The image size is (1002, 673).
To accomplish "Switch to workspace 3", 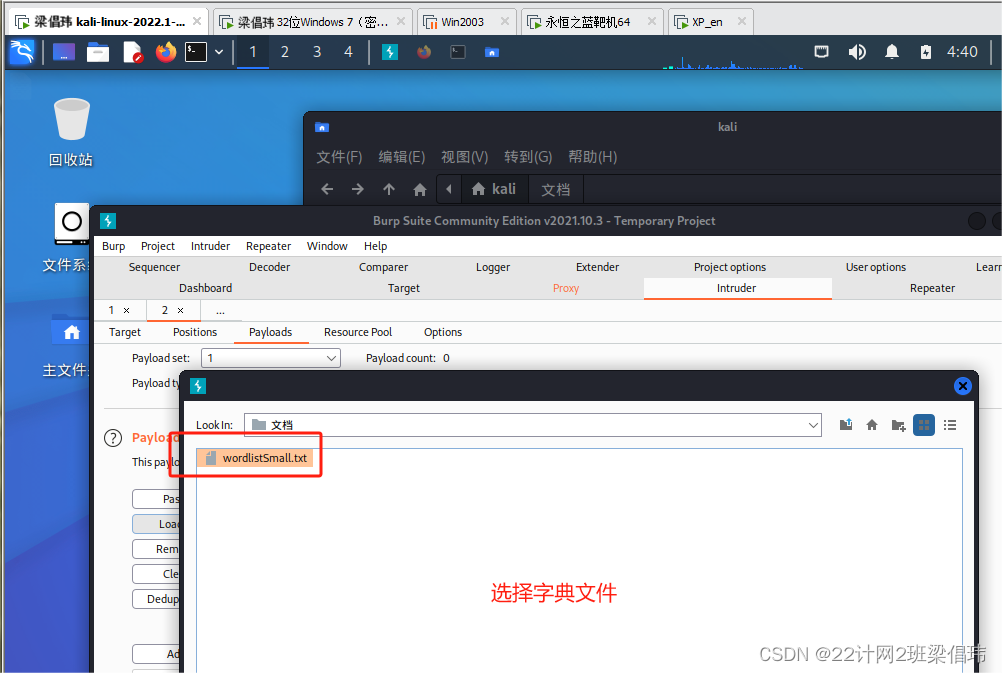I will (x=317, y=52).
